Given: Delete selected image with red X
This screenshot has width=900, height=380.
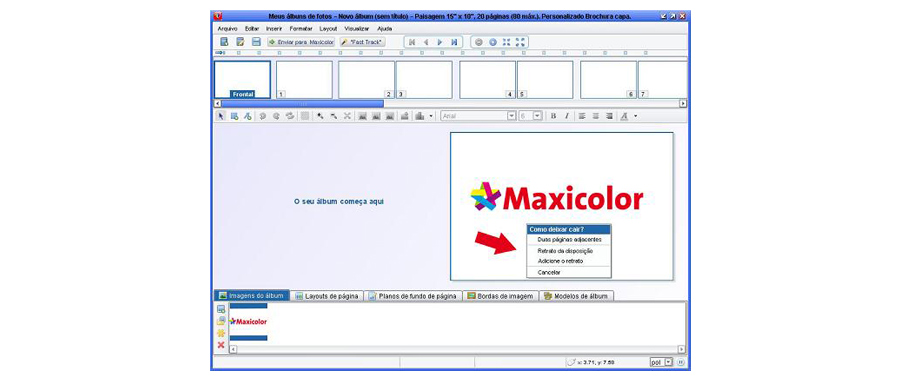Looking at the screenshot, I should [221, 345].
